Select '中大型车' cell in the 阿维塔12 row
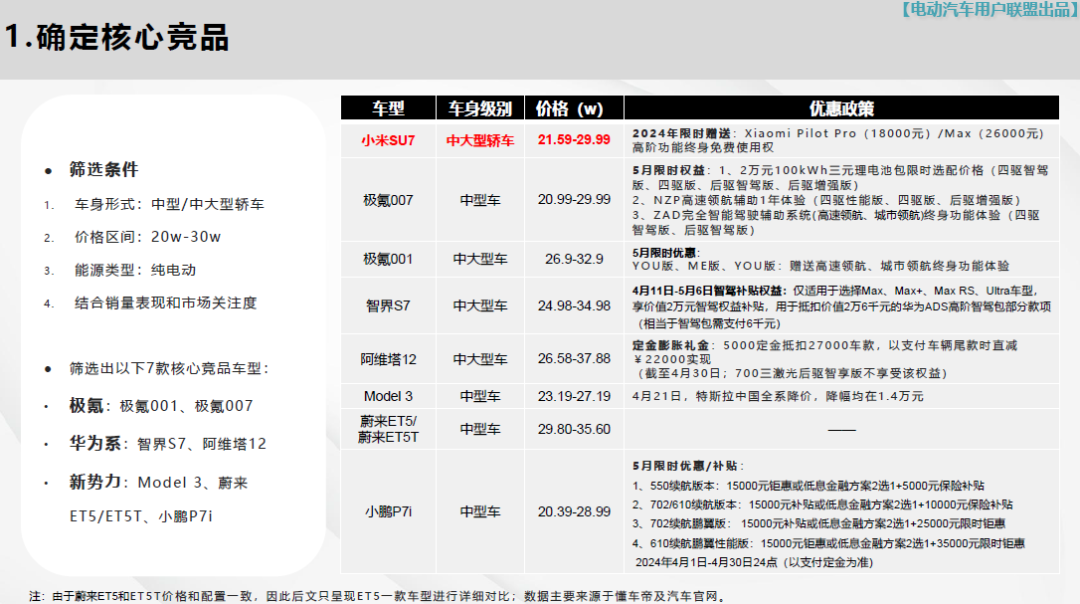 (480, 359)
